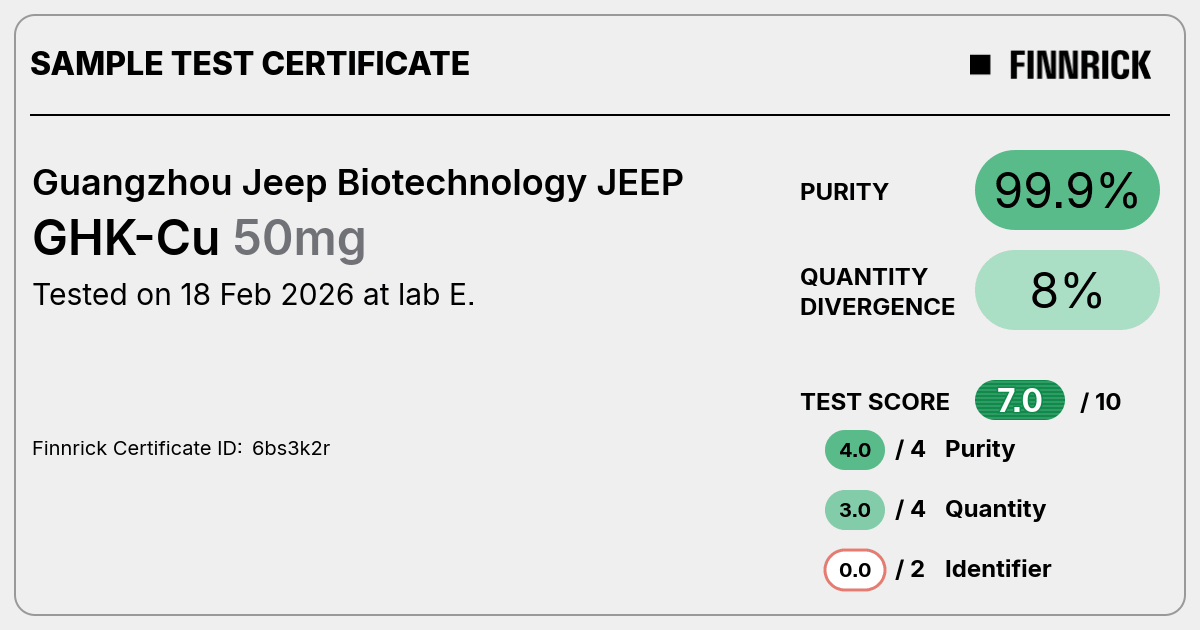Click the GHK-Cu product name
Viewport: 1200px width, 630px height.
126,239
